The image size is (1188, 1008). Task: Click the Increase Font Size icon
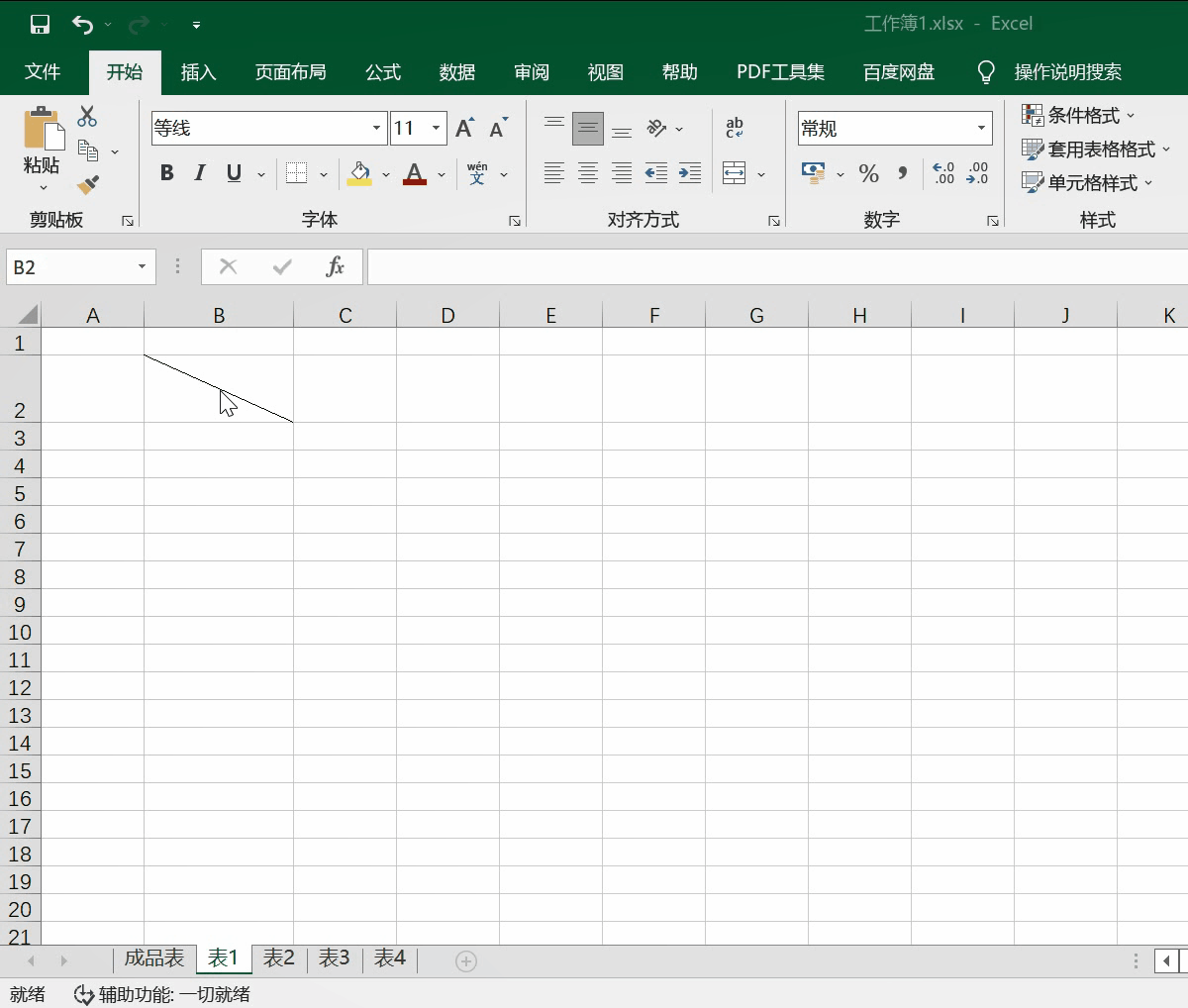pyautogui.click(x=464, y=128)
